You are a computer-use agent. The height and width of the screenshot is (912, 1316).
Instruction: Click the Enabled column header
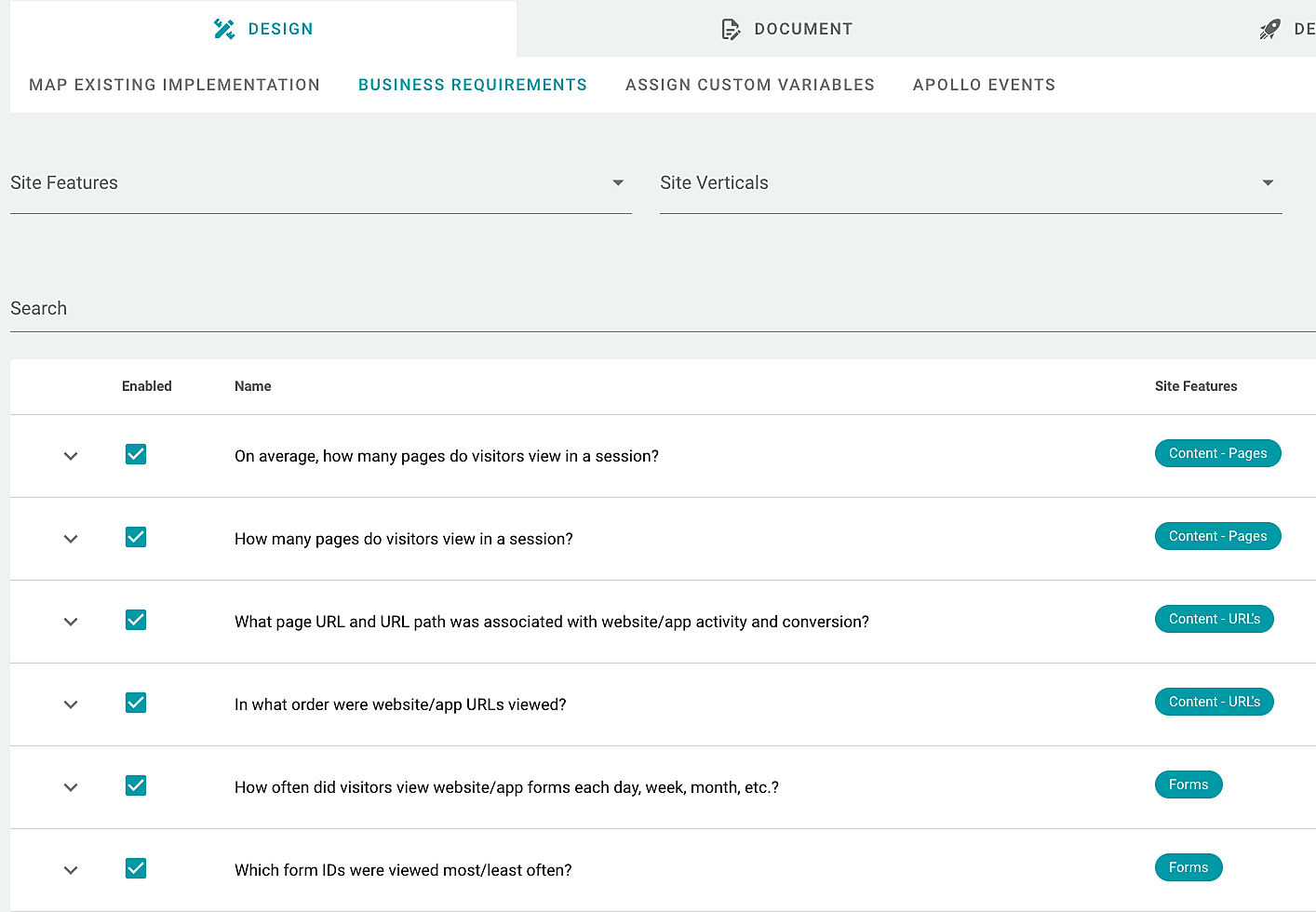pos(147,386)
